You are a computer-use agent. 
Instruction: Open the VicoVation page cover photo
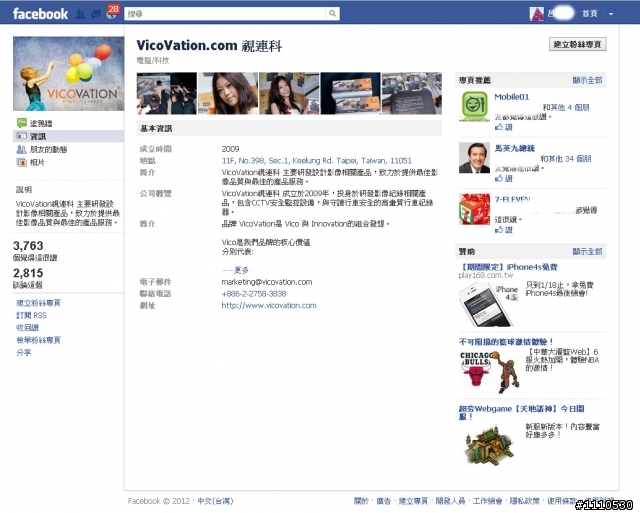pyautogui.click(x=69, y=73)
